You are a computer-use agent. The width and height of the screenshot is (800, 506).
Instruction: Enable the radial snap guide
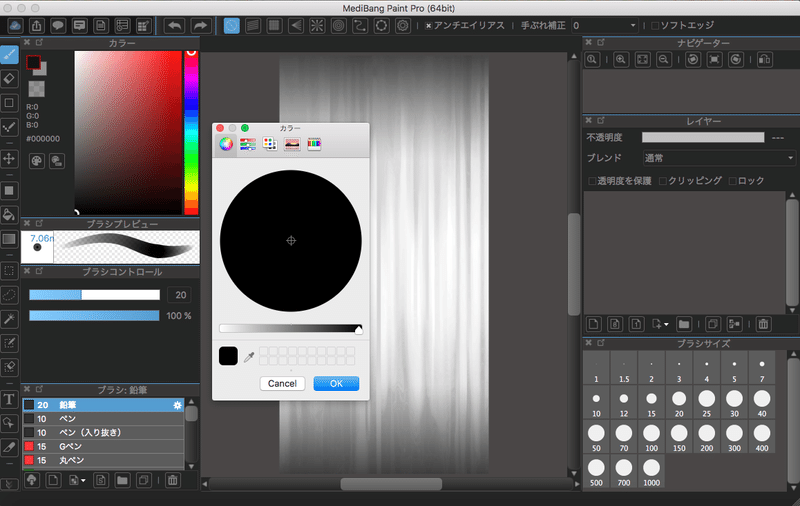(317, 26)
